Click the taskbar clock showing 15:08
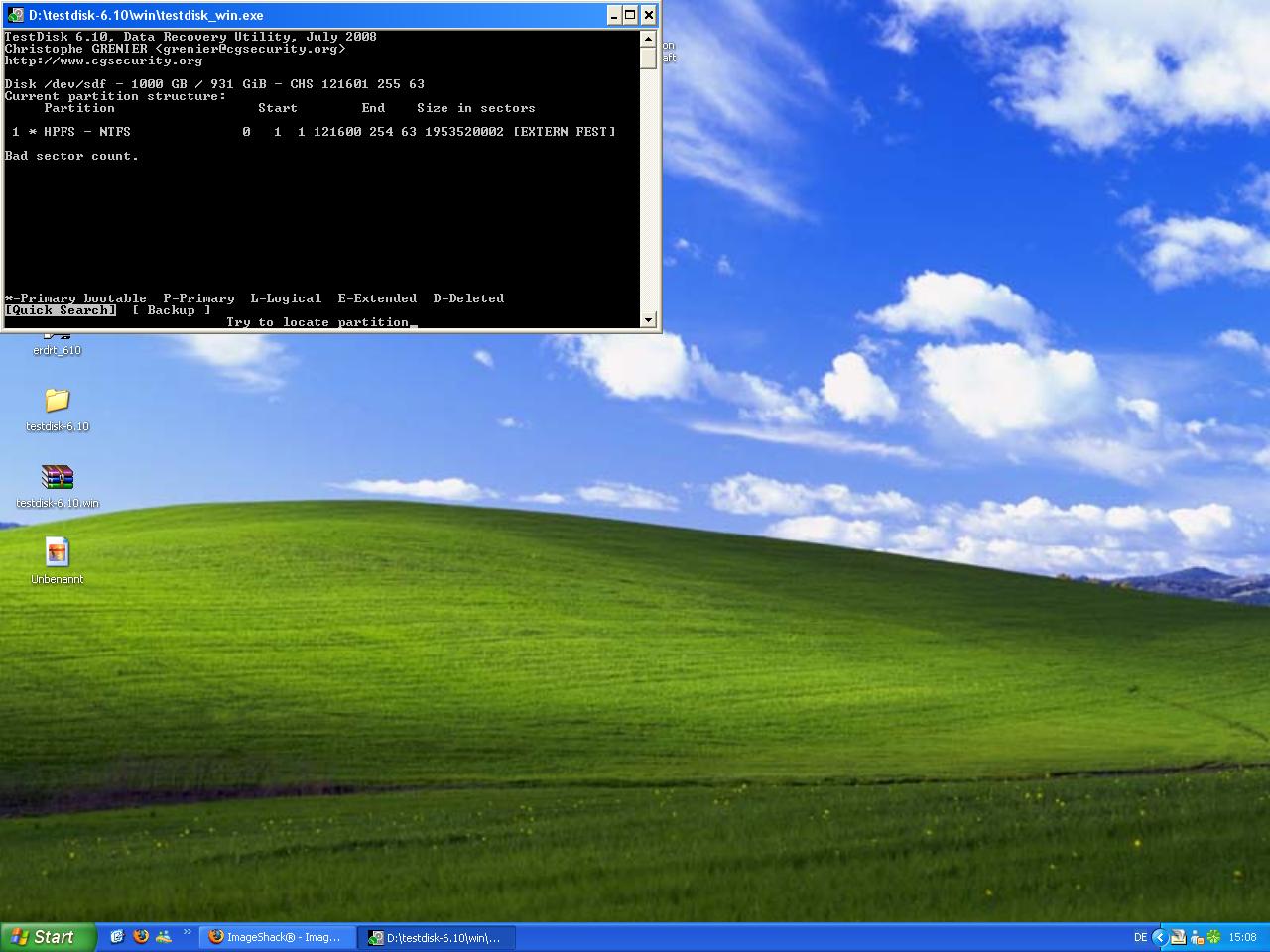 coord(1242,937)
